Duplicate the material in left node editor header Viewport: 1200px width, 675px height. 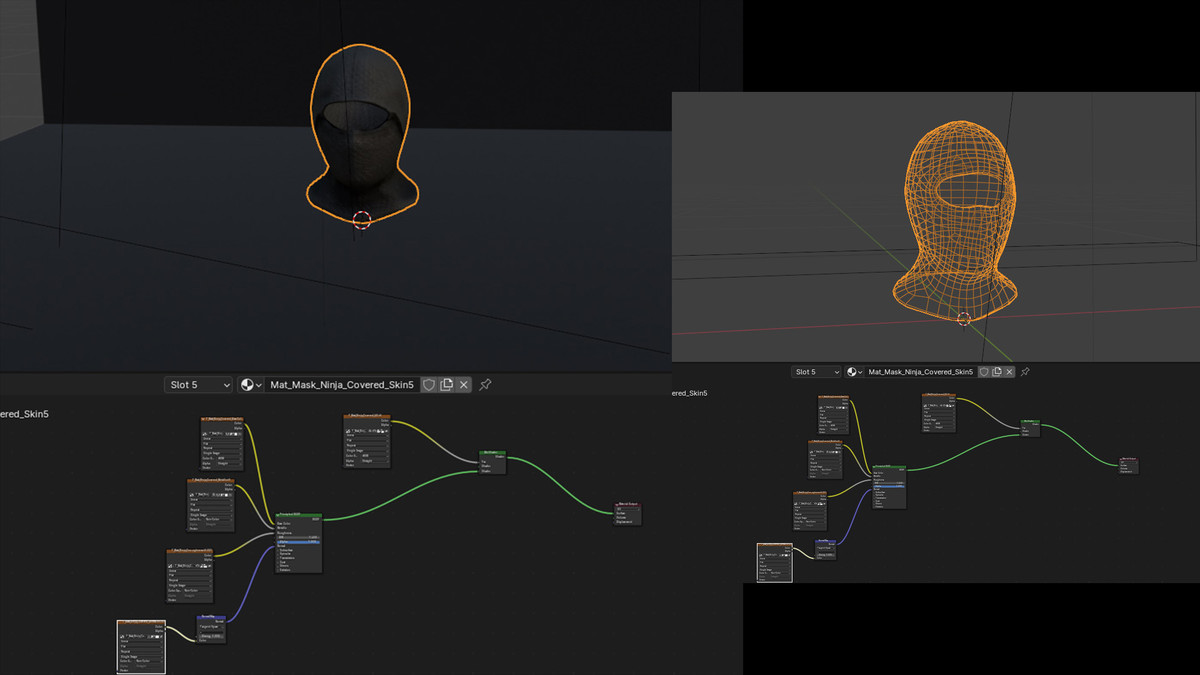pyautogui.click(x=446, y=385)
